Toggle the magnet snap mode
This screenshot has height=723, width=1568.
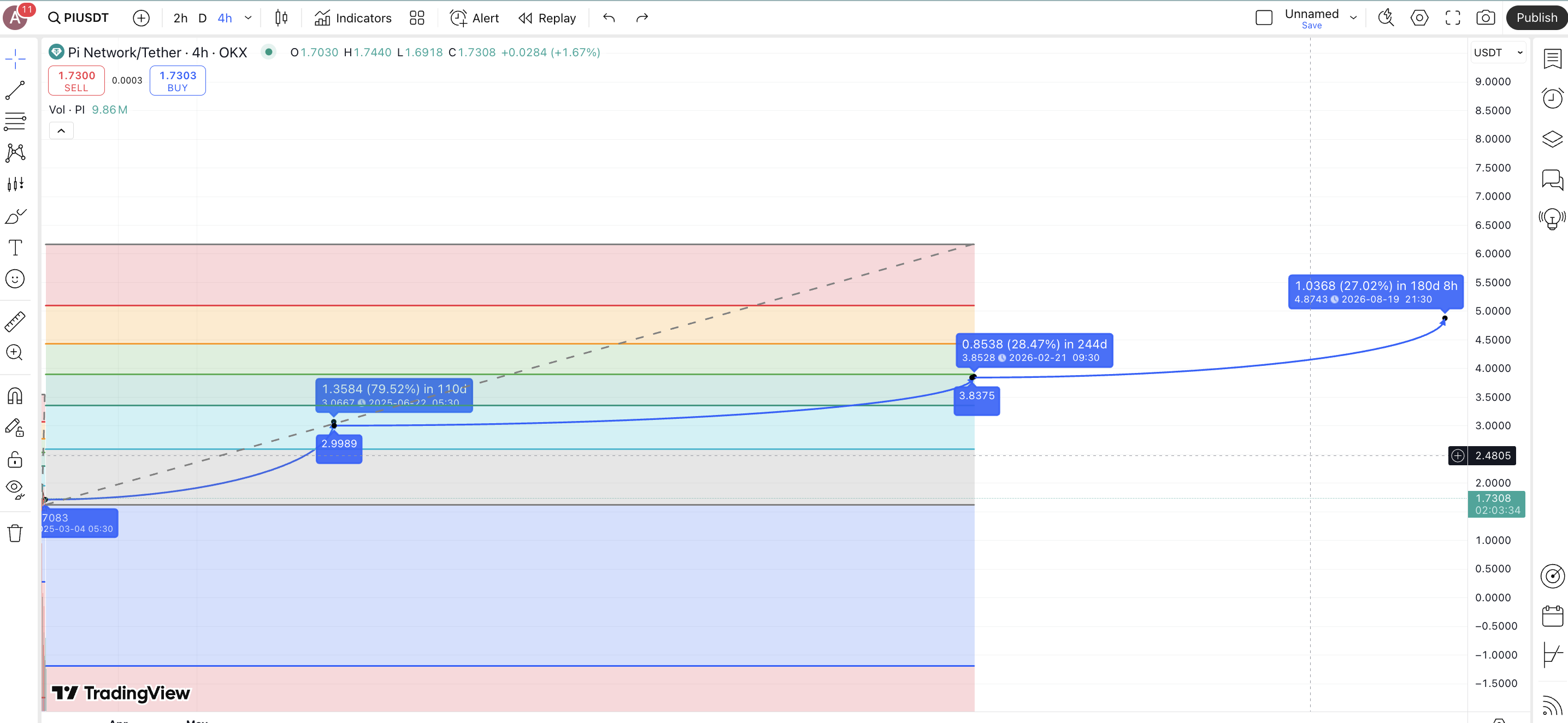tap(15, 396)
